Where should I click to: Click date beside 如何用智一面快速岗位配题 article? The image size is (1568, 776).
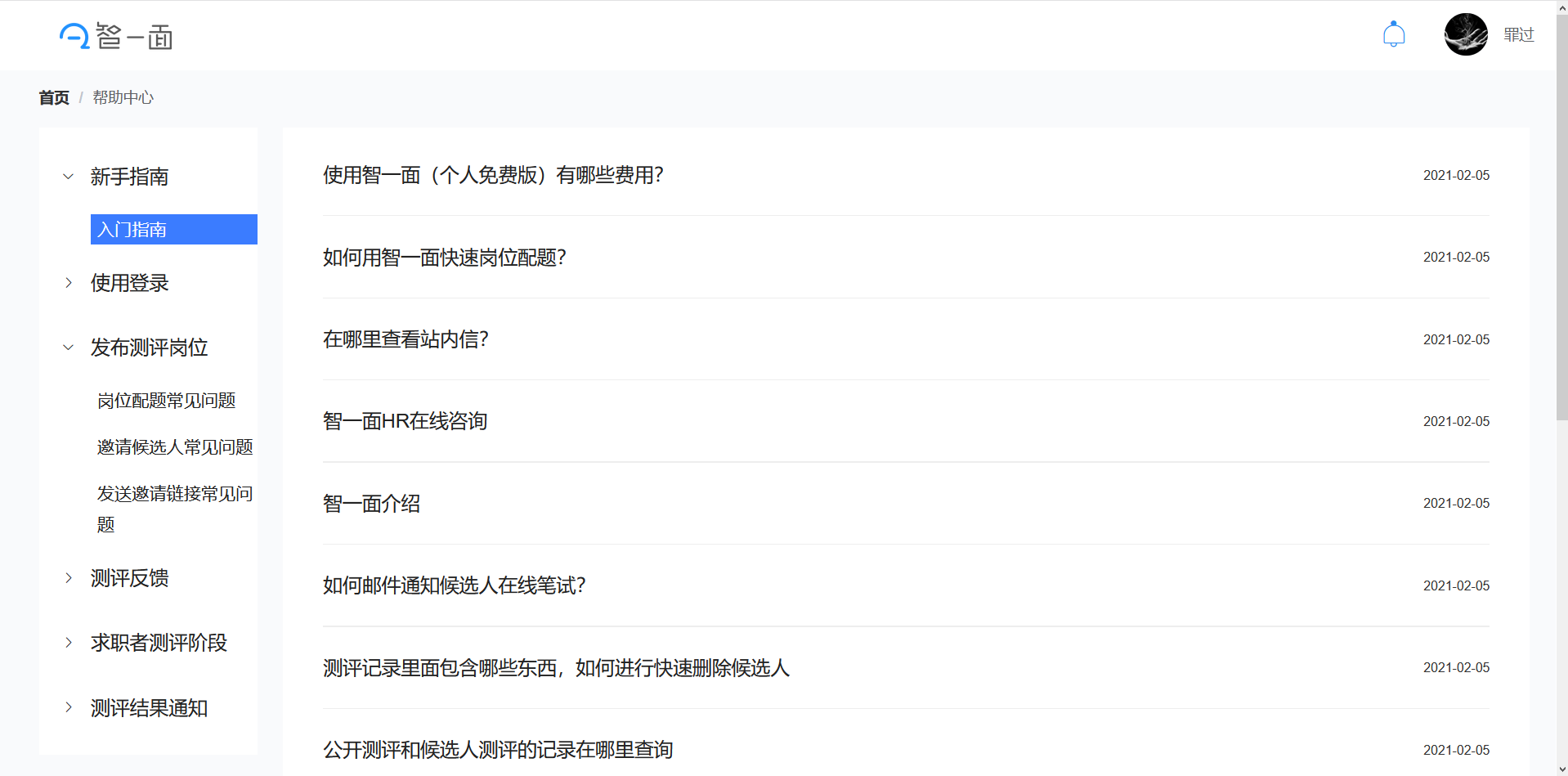pos(1456,257)
